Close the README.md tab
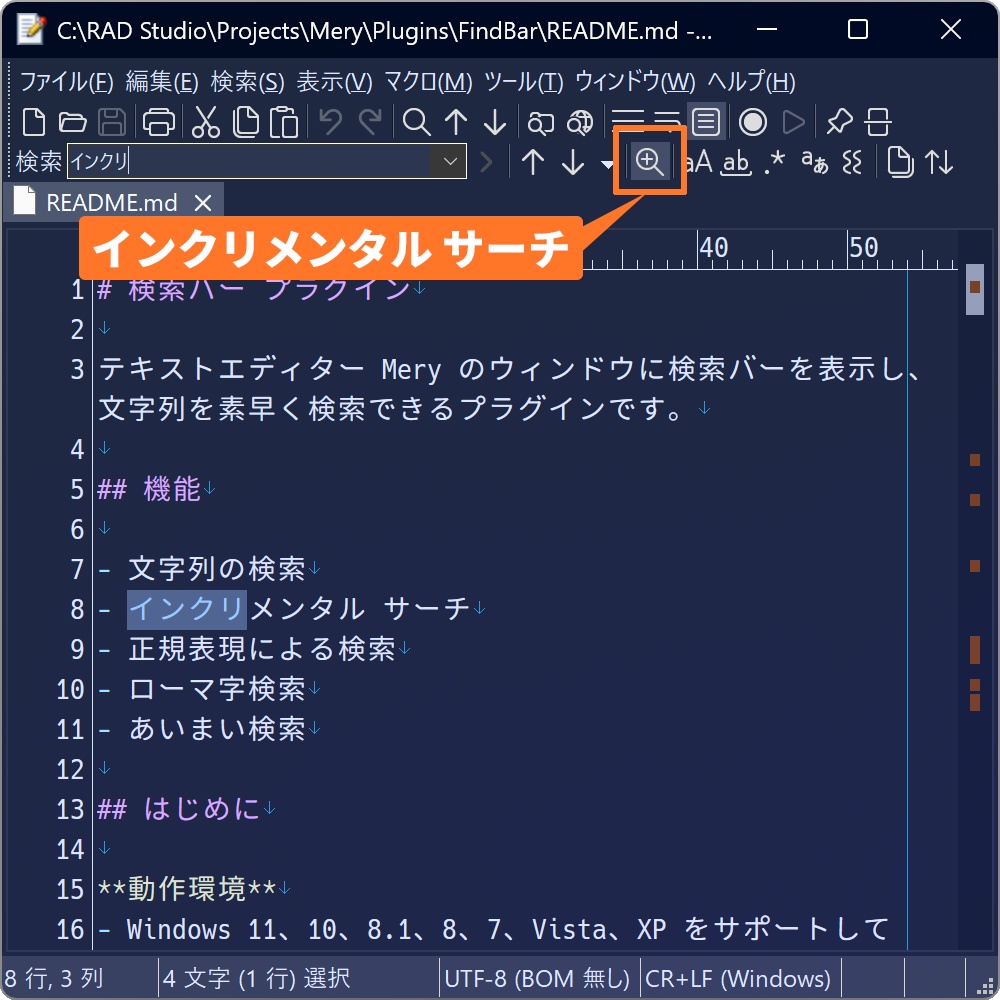Image resolution: width=1000 pixels, height=1000 pixels. click(x=203, y=203)
